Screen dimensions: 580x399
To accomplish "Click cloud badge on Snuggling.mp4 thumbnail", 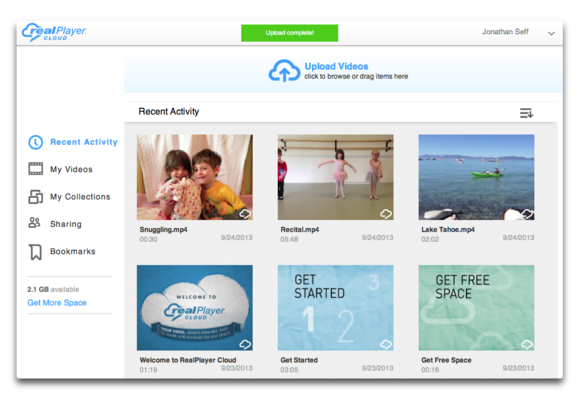I will point(245,213).
